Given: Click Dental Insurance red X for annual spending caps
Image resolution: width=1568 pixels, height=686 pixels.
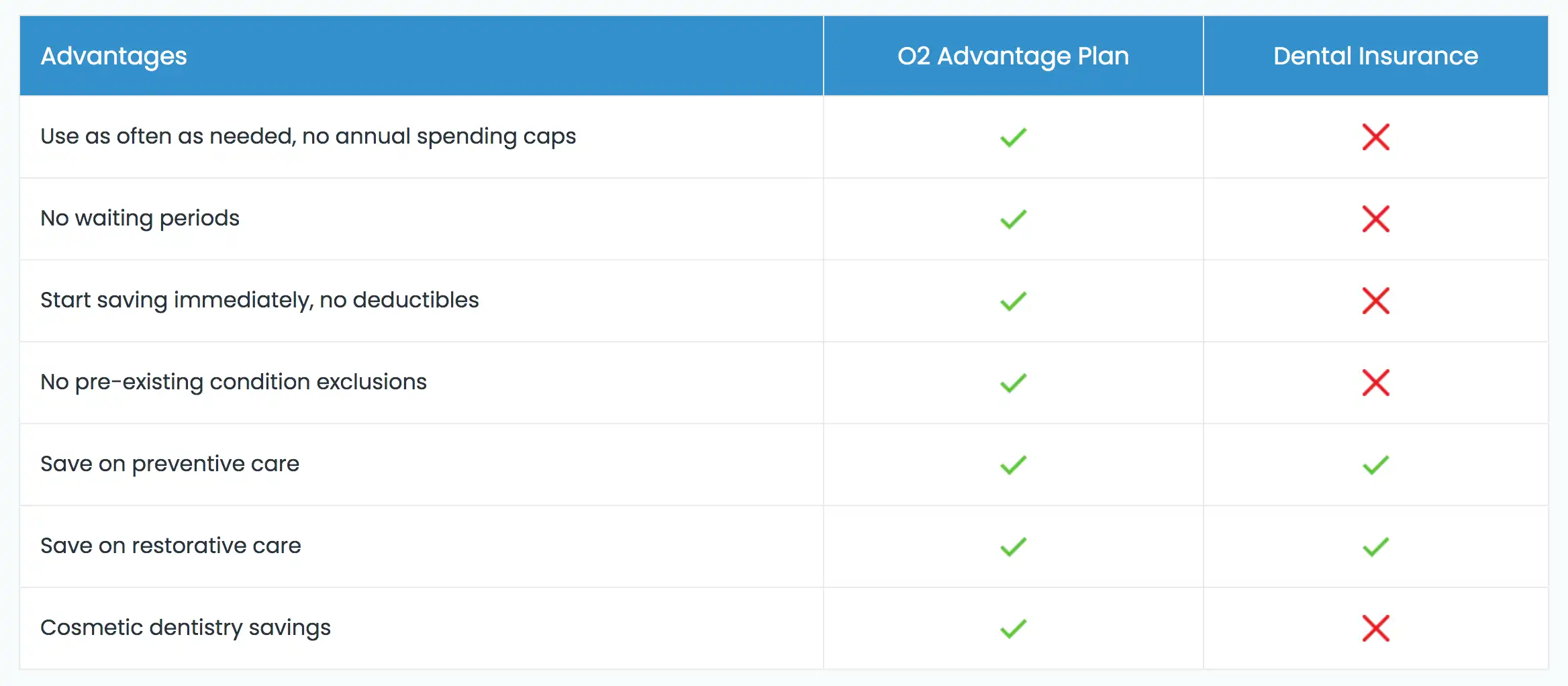Looking at the screenshot, I should [1375, 137].
